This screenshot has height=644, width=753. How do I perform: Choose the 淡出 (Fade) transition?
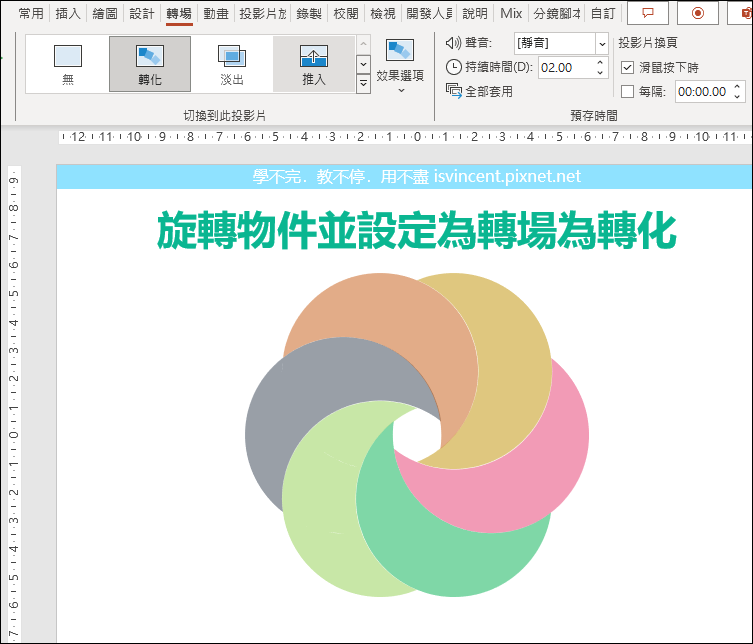point(232,64)
